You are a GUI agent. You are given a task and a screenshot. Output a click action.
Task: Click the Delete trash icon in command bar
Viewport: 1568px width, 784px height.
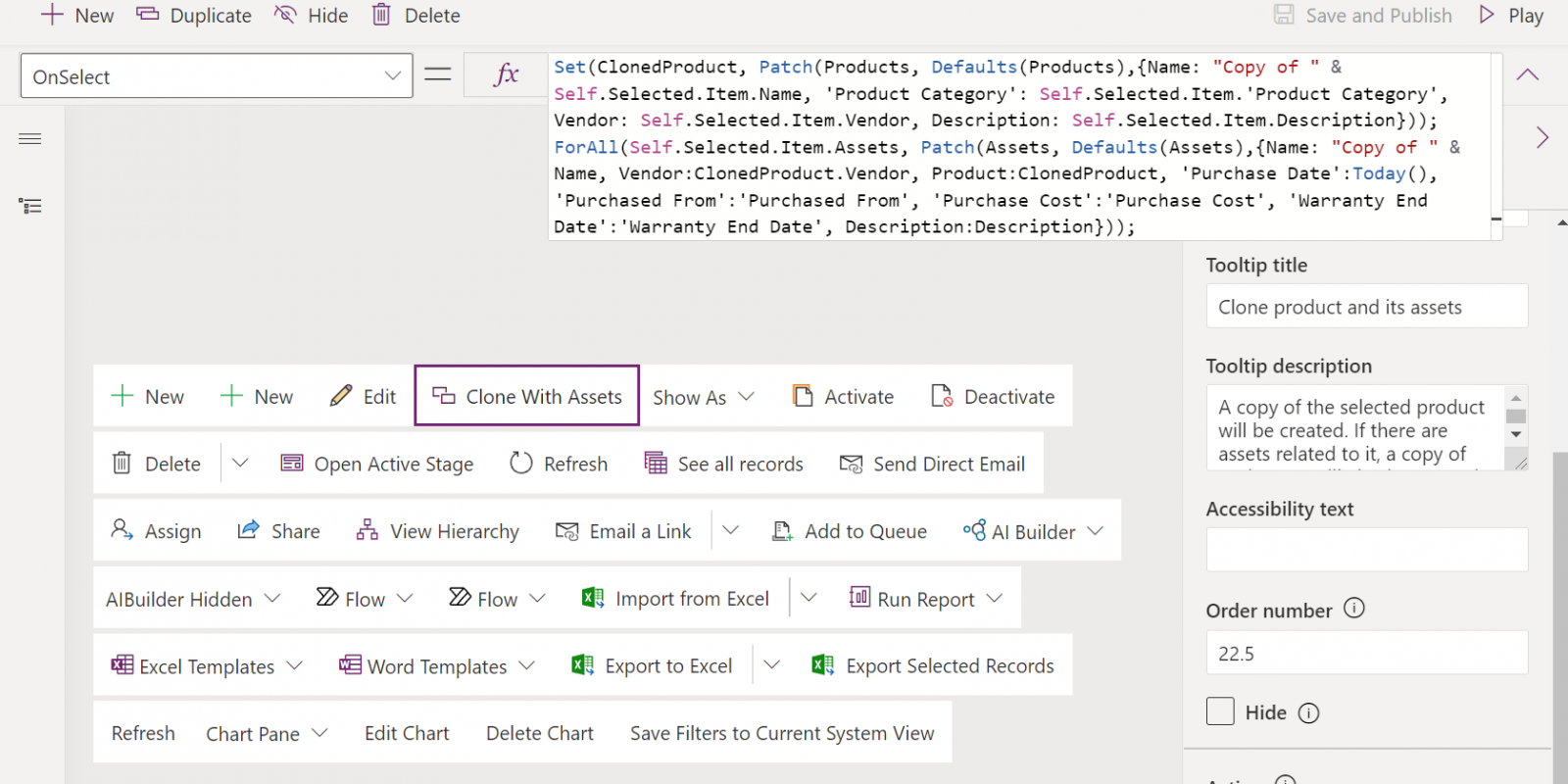pos(122,464)
